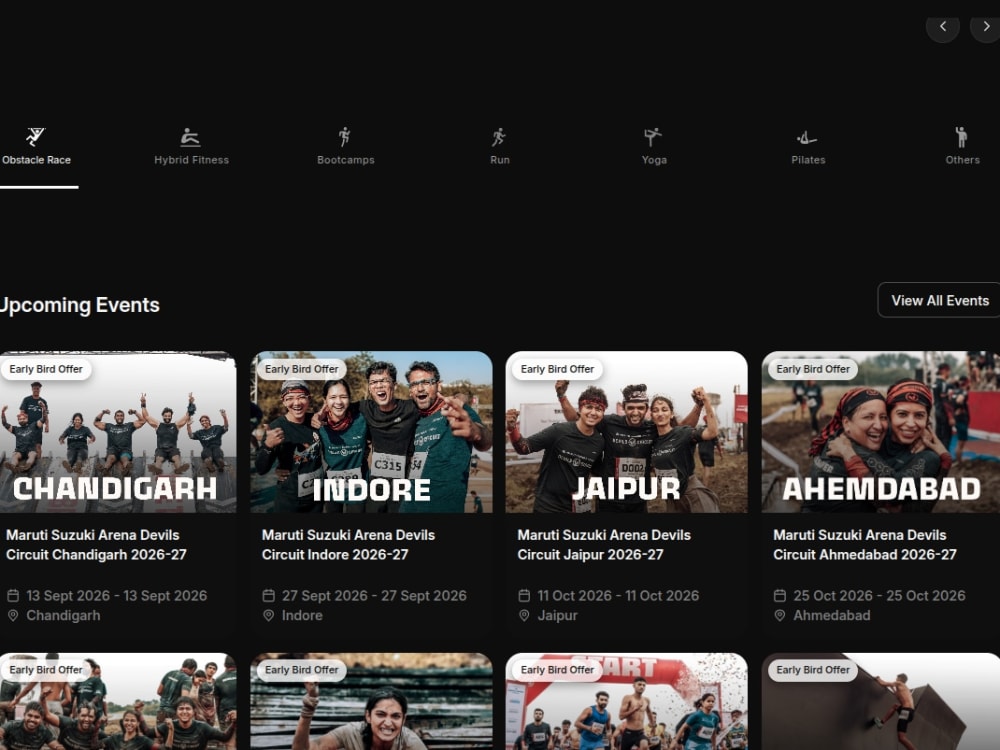Click date text 27 Sept 2026 - 27 Sept 2026
Image resolution: width=1000 pixels, height=750 pixels.
374,596
